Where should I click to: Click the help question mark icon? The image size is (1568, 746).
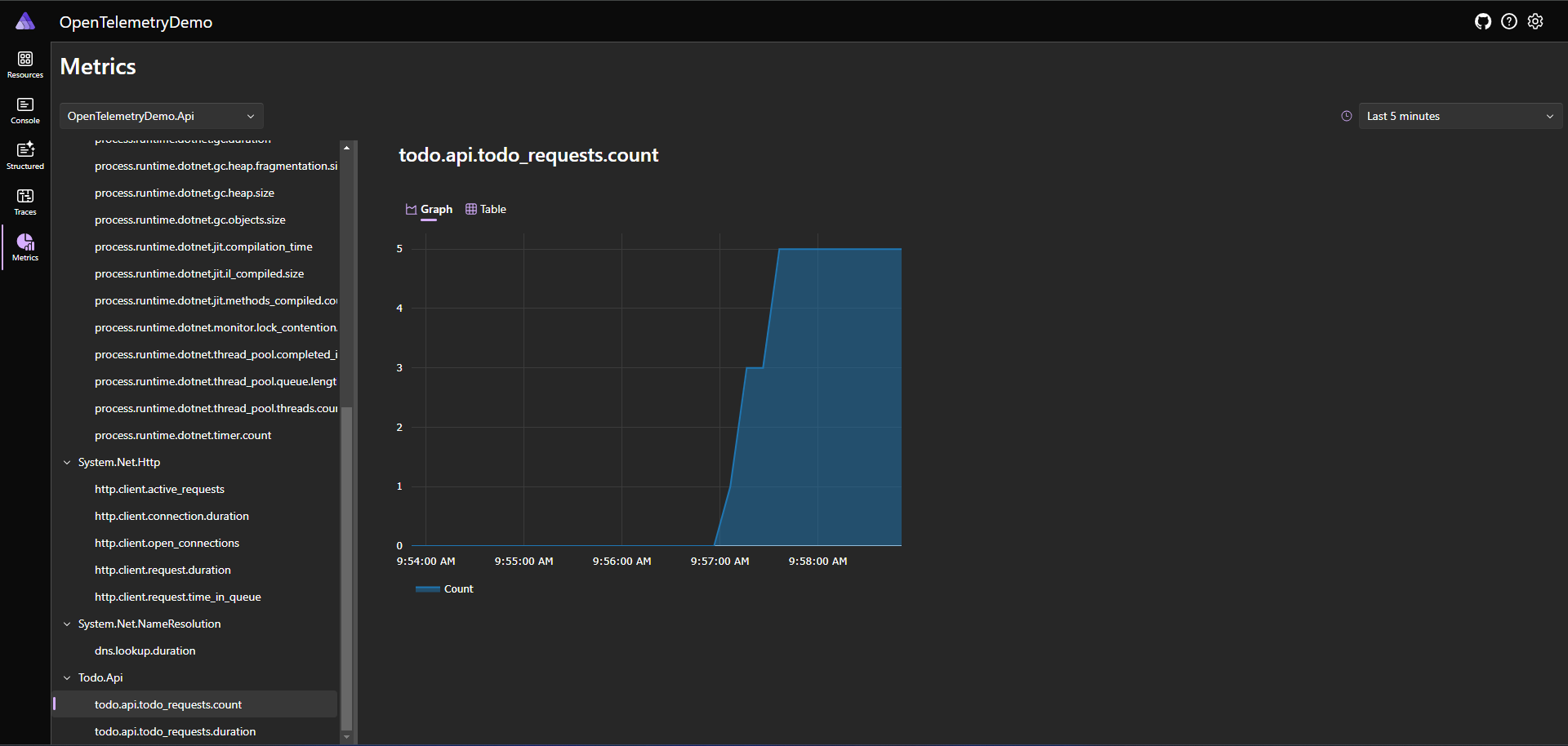point(1510,21)
